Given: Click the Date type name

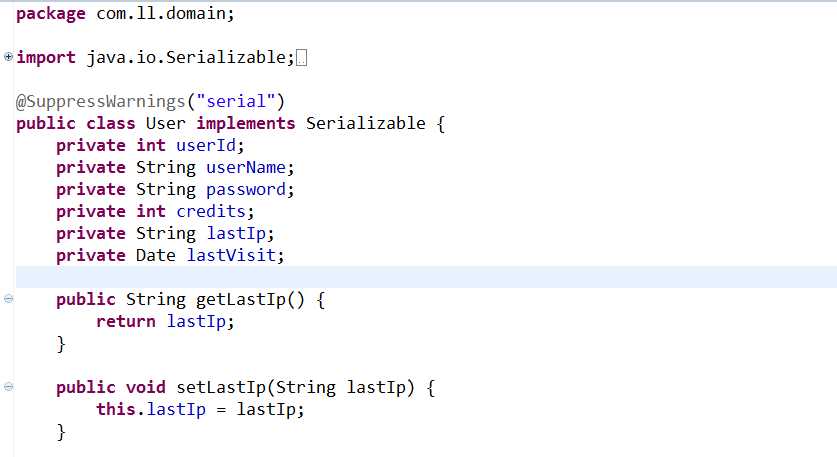Looking at the screenshot, I should tap(156, 256).
